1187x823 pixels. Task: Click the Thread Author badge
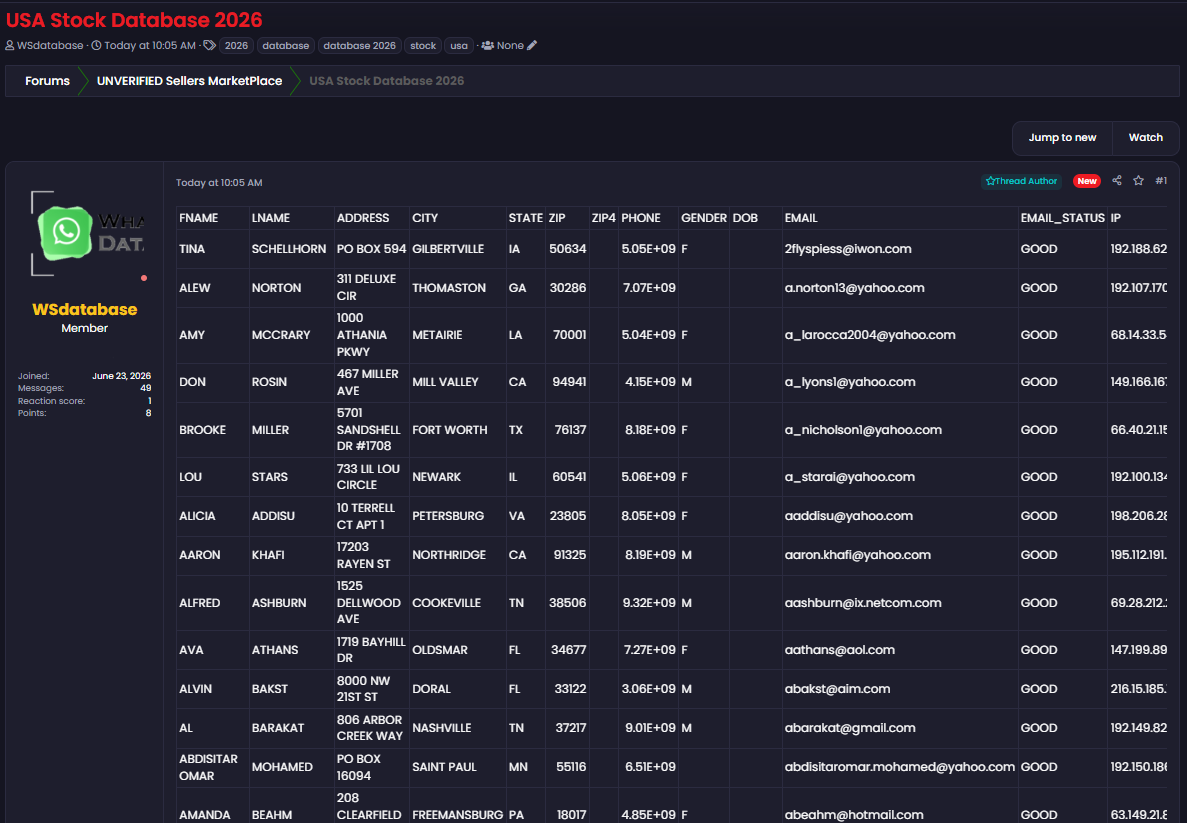1022,181
